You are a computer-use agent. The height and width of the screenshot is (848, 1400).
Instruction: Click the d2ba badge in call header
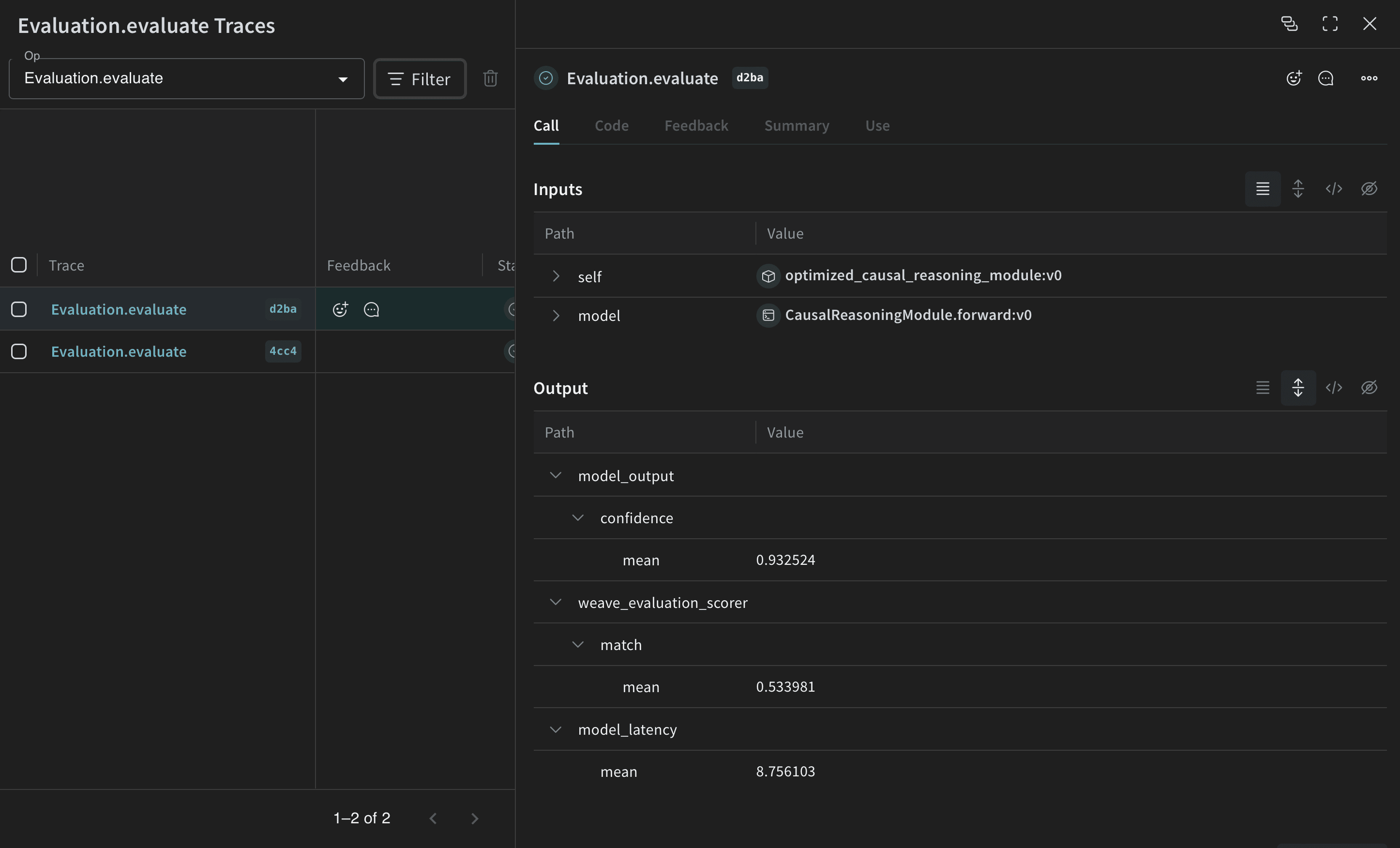click(750, 77)
